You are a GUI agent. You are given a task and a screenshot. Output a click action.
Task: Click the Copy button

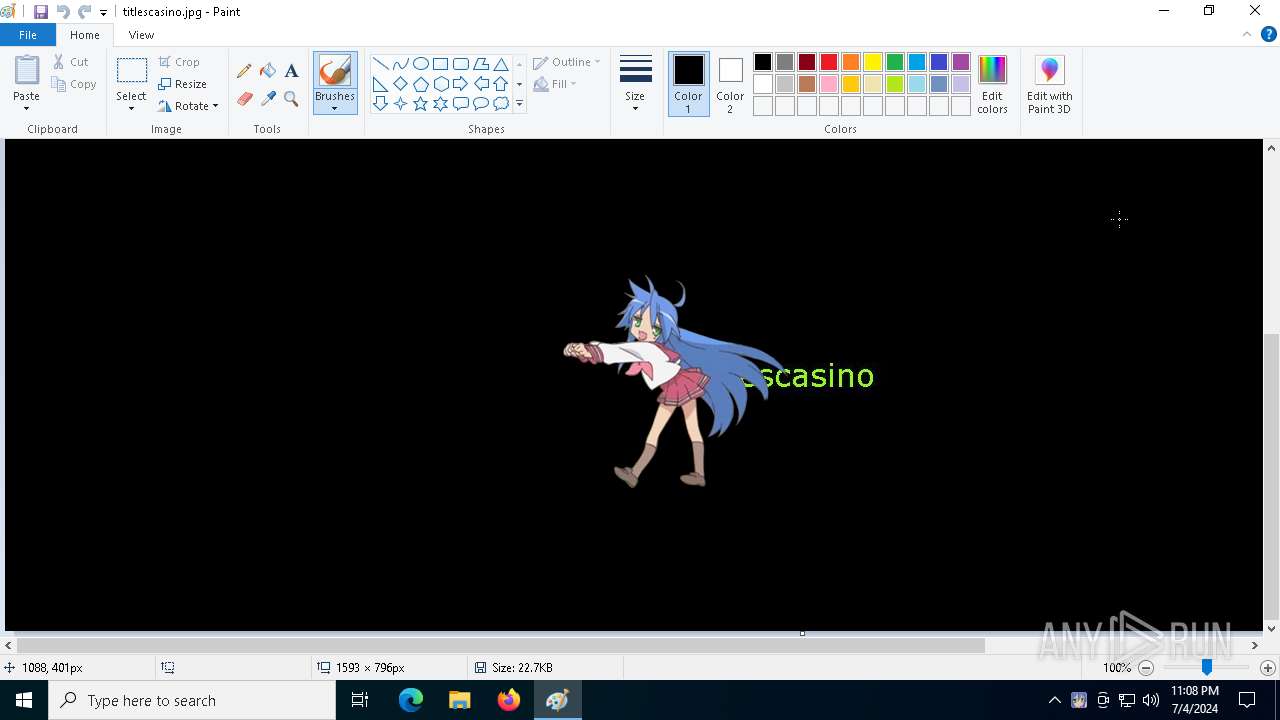coord(74,84)
